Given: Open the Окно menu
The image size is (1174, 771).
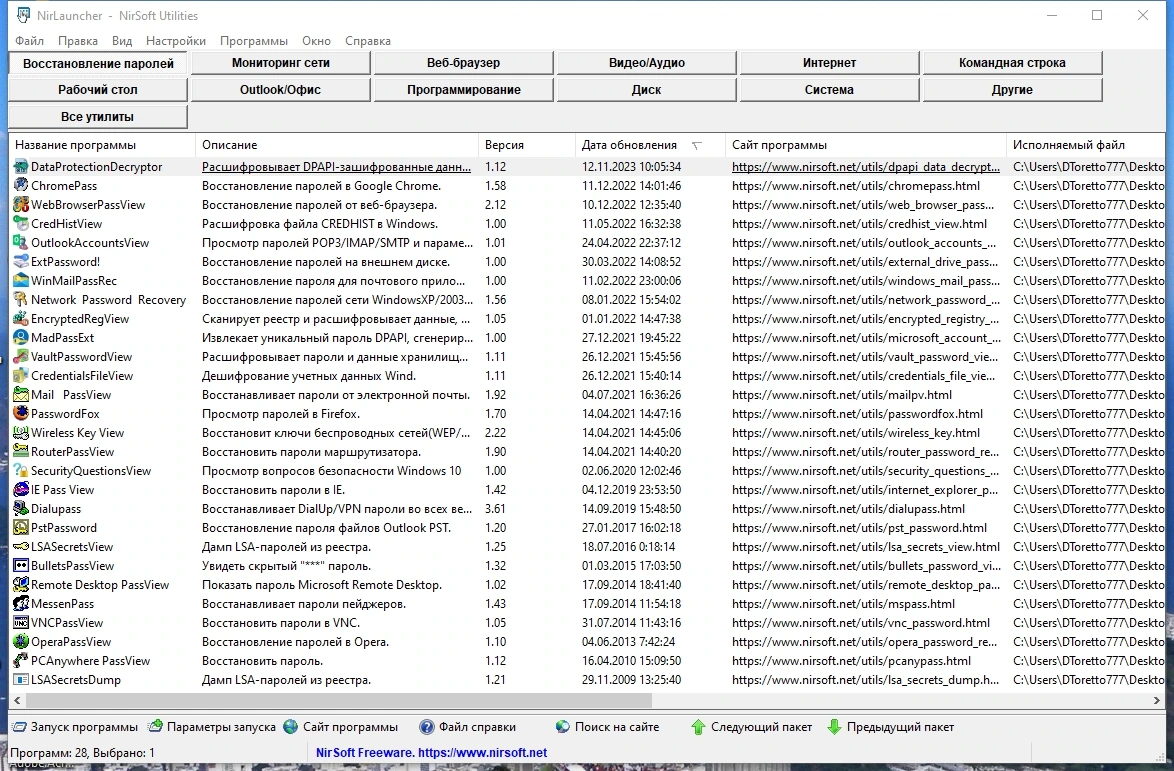Looking at the screenshot, I should tap(317, 41).
